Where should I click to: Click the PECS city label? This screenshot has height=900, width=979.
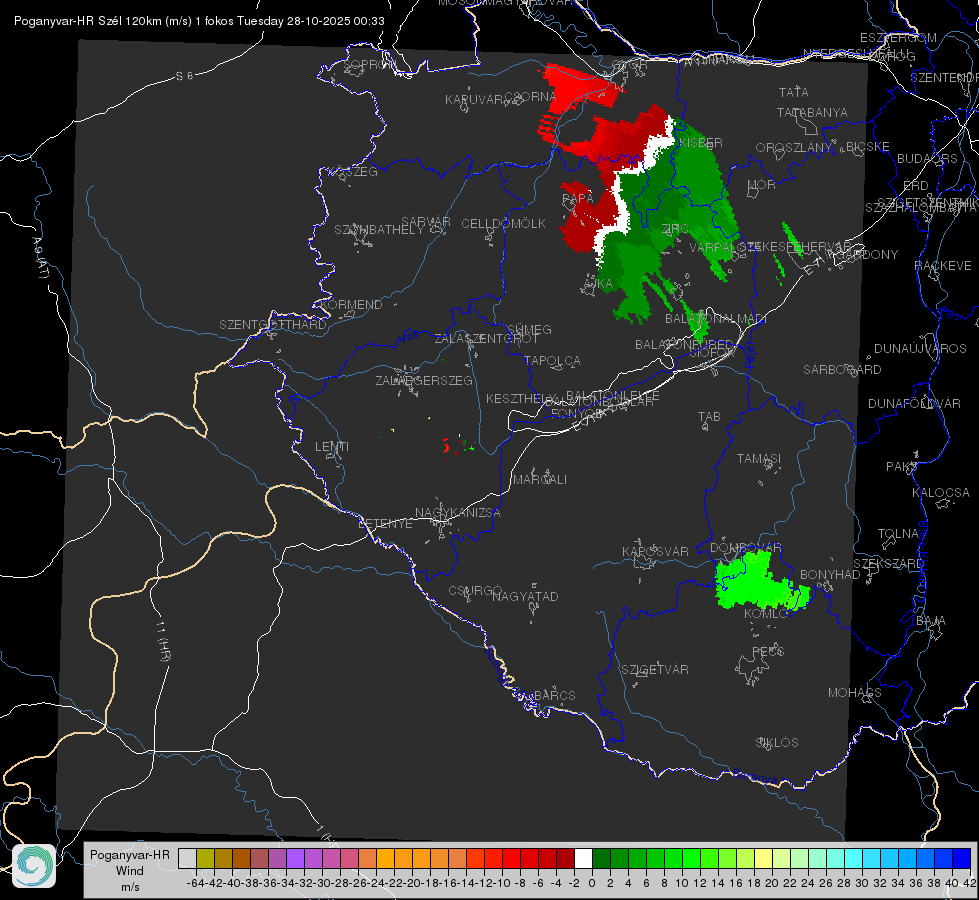pyautogui.click(x=769, y=651)
